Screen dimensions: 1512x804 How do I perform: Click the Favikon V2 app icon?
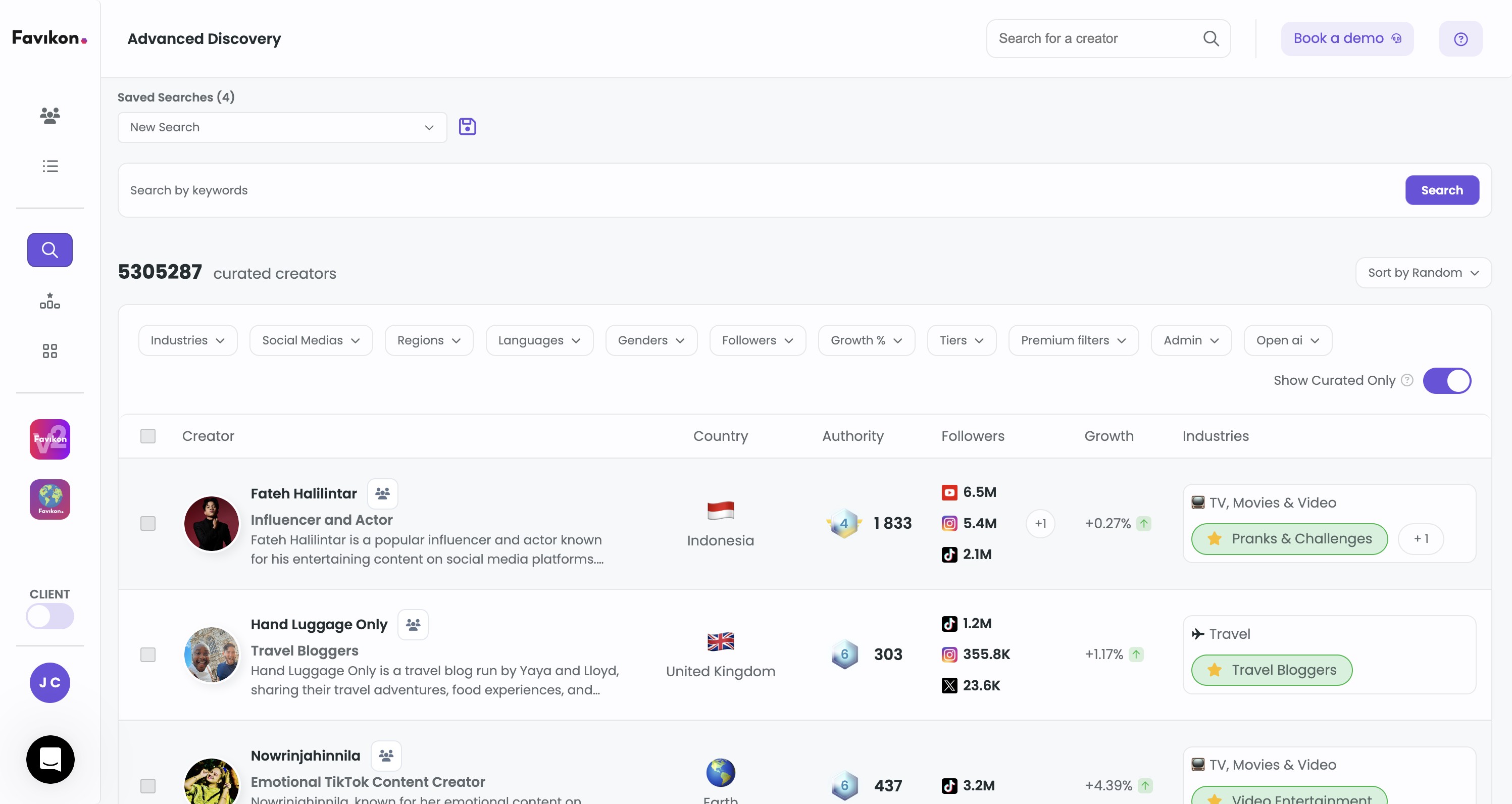50,439
